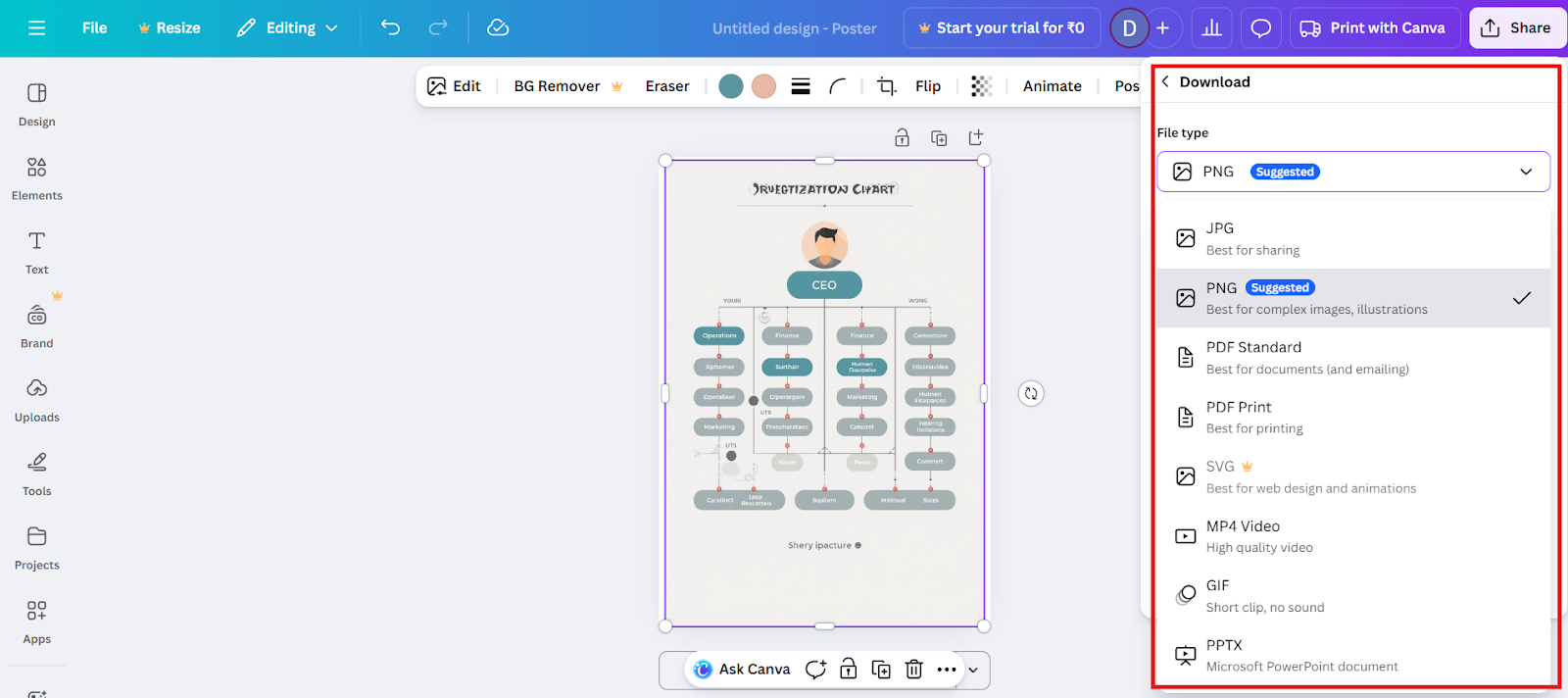Select JPG Best for sharing
The image size is (1568, 698).
coord(1353,238)
